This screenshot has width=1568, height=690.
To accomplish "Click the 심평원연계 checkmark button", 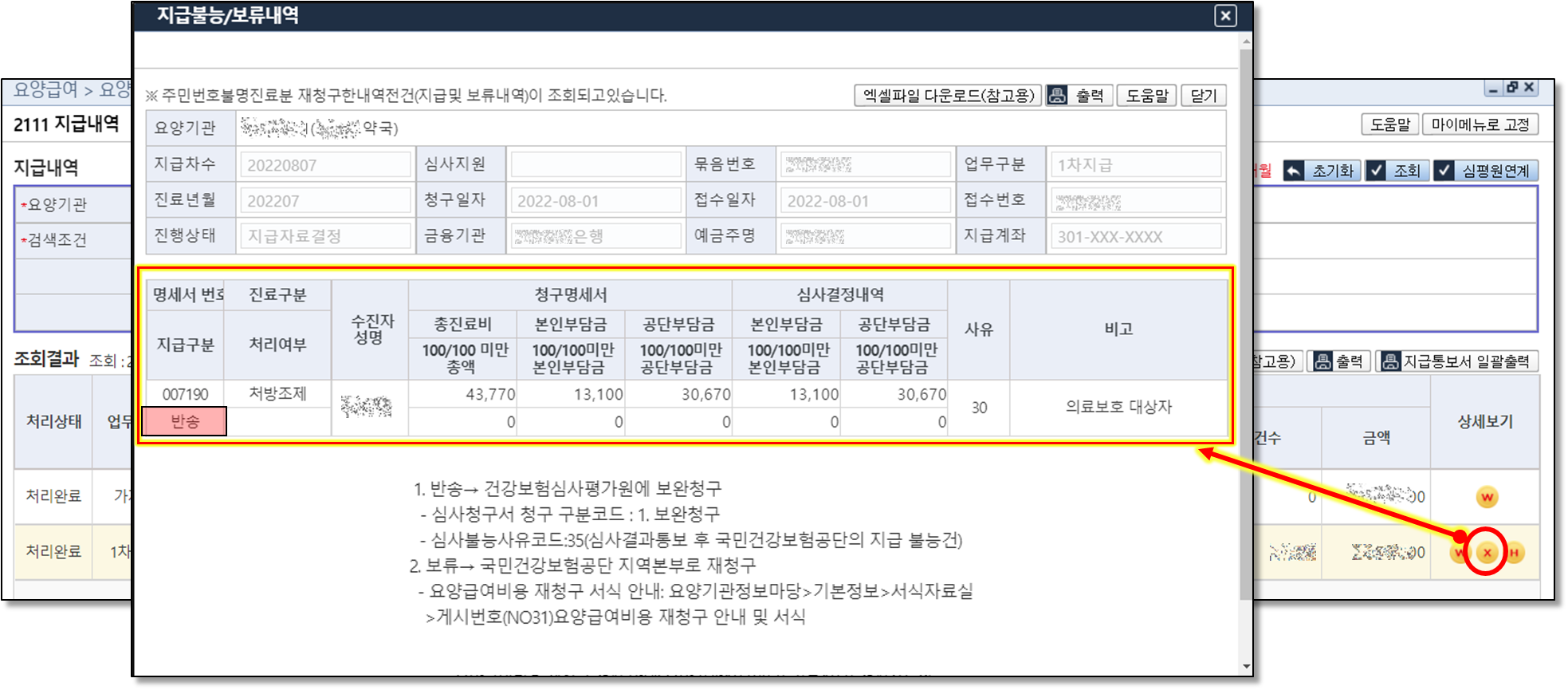I will [x=1485, y=171].
